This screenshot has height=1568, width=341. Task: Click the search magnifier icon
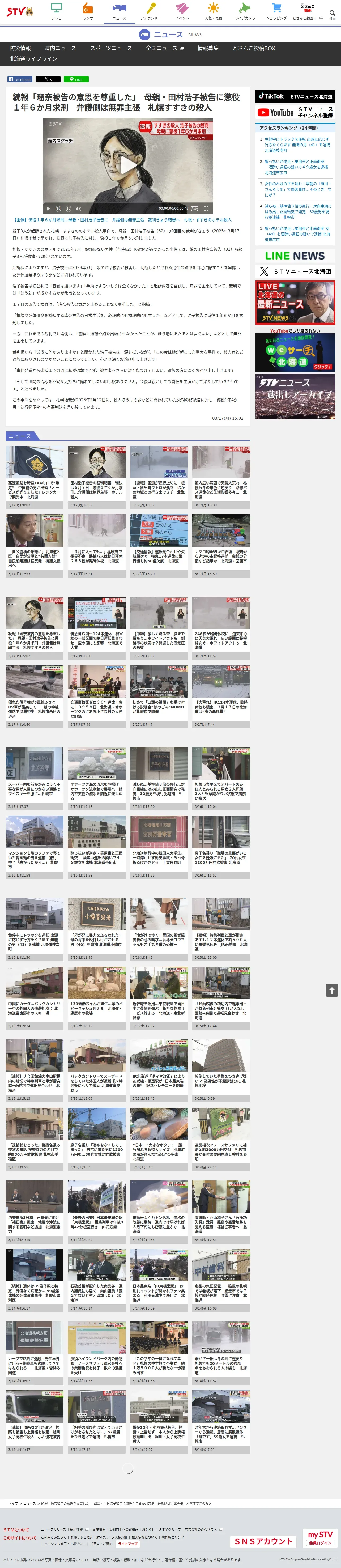coord(333,12)
